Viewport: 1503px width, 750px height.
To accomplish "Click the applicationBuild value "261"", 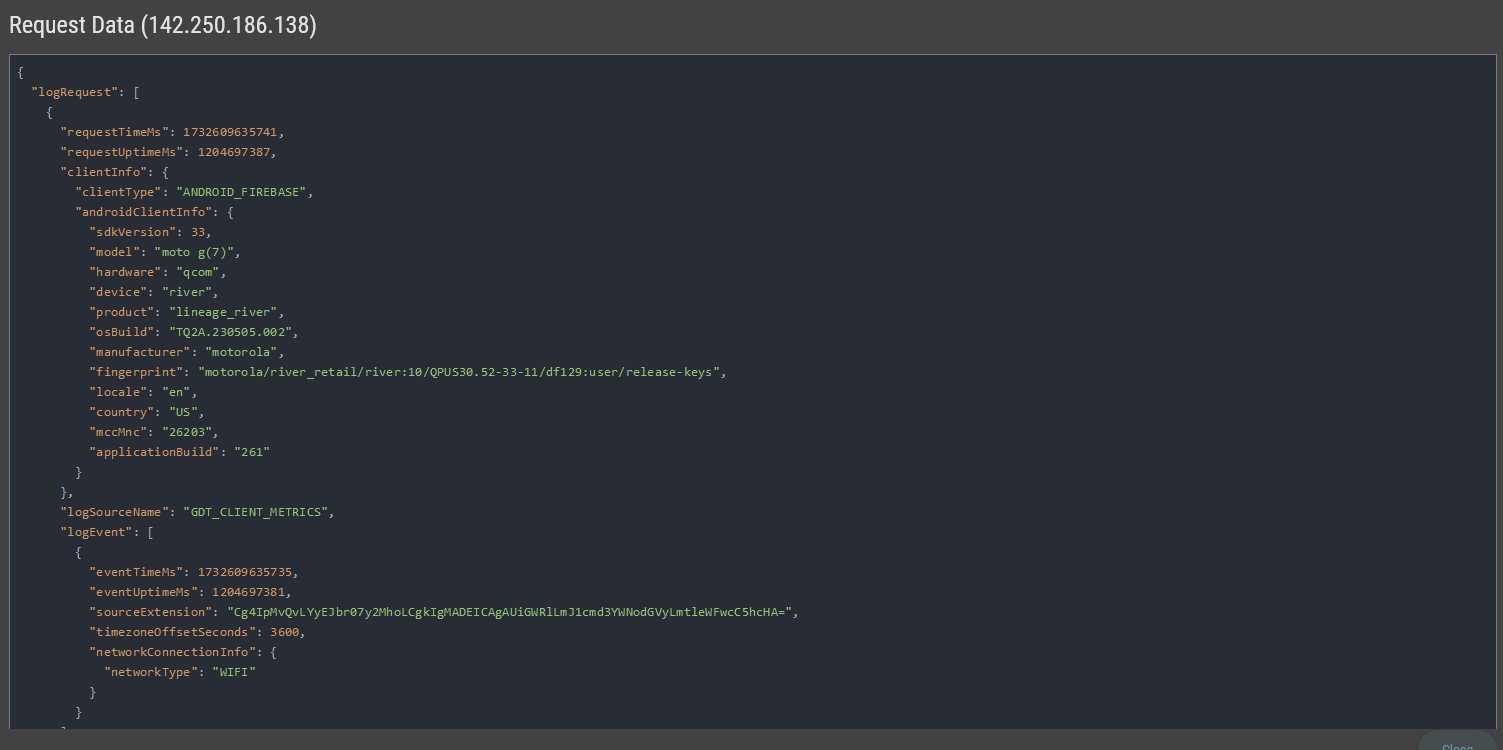I will tap(252, 452).
